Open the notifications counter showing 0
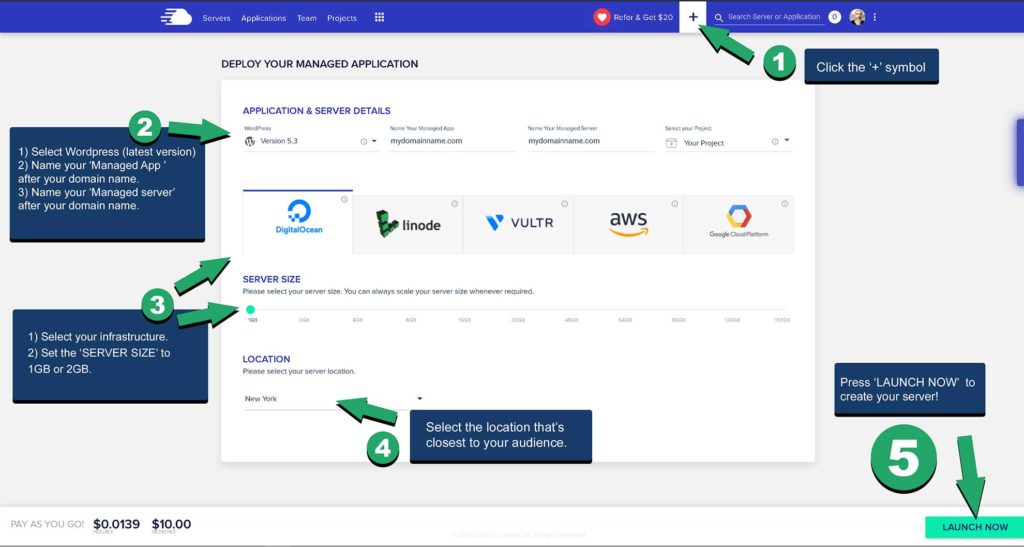Image resolution: width=1024 pixels, height=547 pixels. coord(835,17)
